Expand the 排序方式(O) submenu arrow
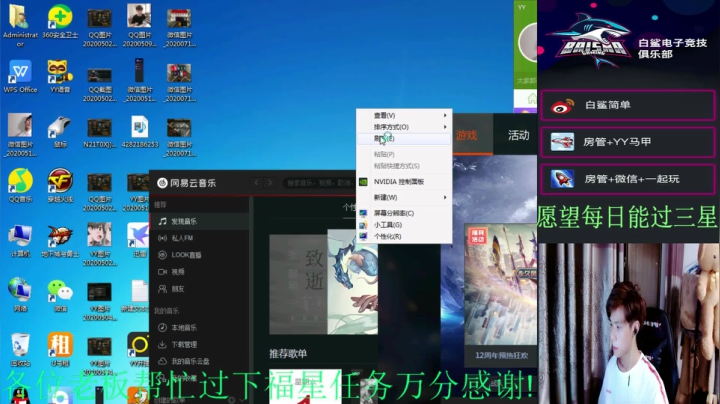The height and width of the screenshot is (404, 720). pyautogui.click(x=444, y=127)
